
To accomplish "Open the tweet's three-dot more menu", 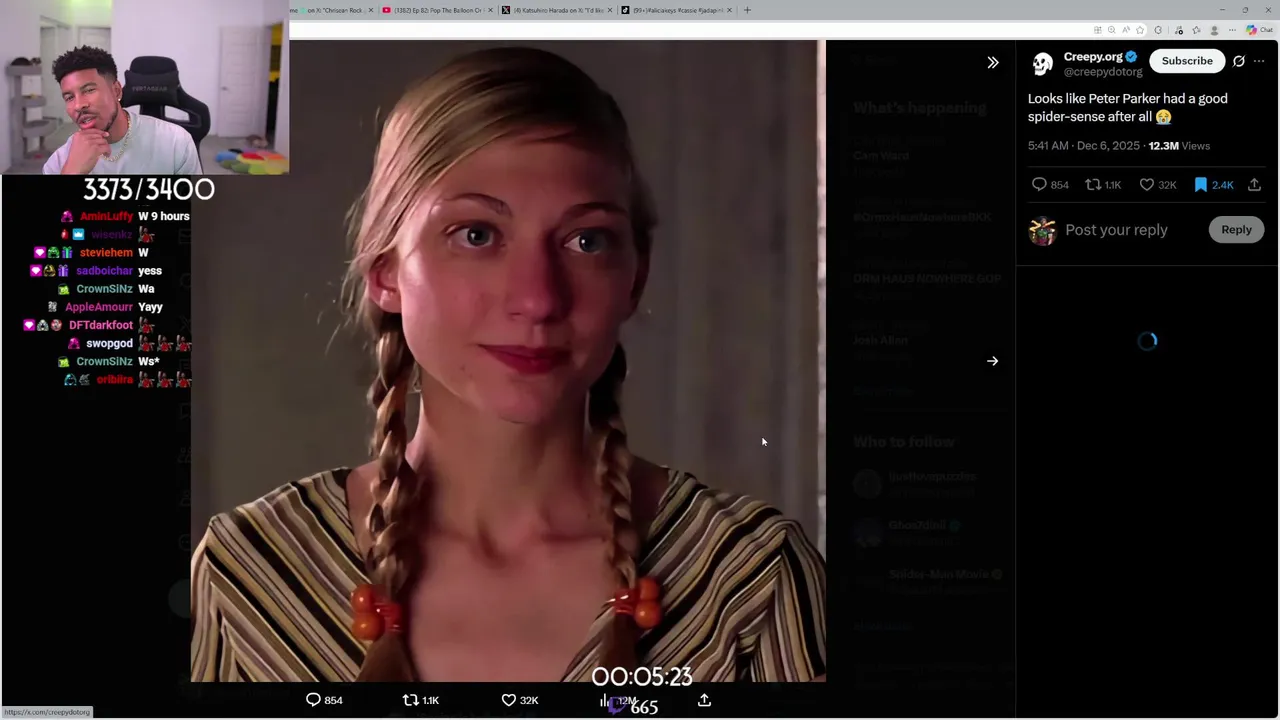I will click(x=1259, y=61).
